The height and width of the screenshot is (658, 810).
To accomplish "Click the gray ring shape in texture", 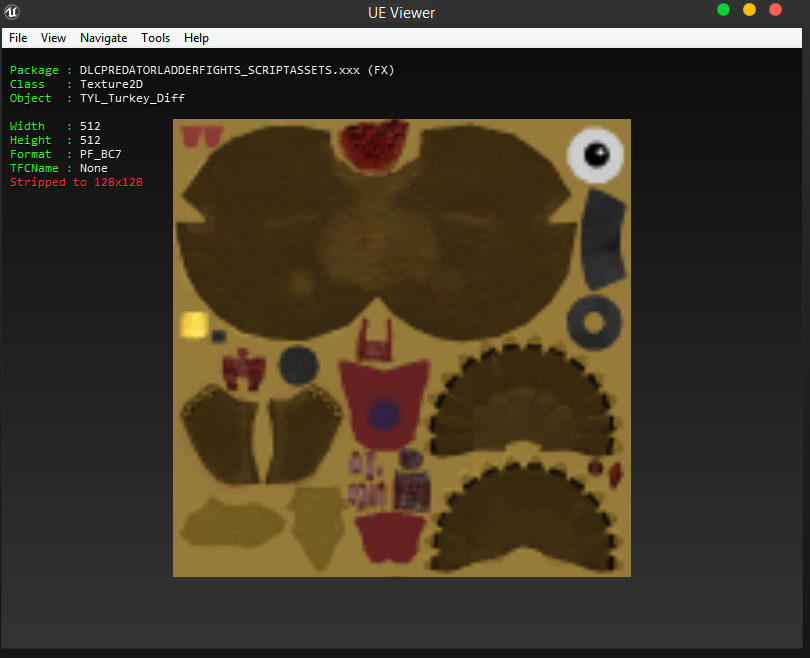I will [x=593, y=322].
